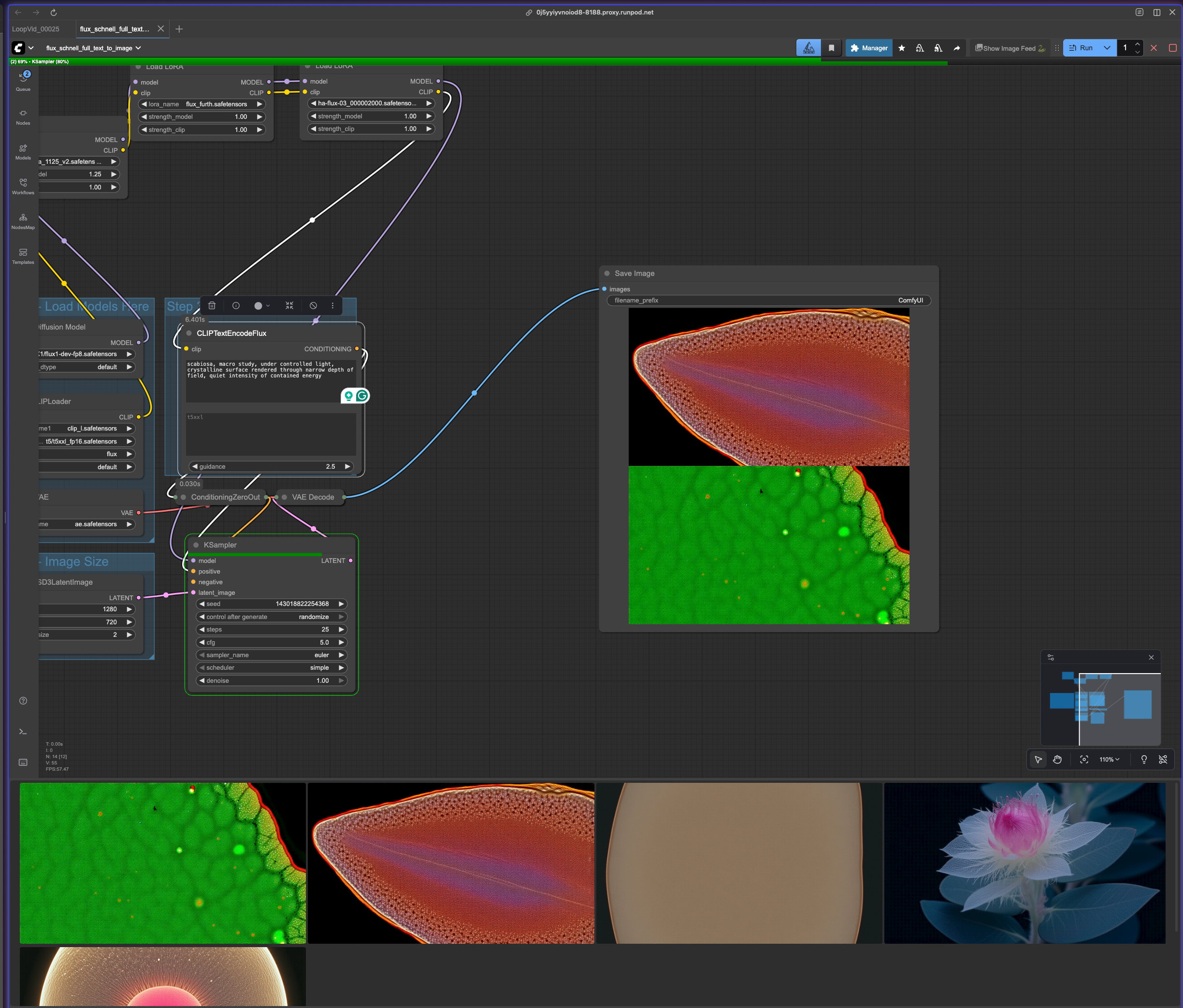Viewport: 1183px width, 1008px height.
Task: Cancel the current run with red X
Action: pyautogui.click(x=1154, y=48)
